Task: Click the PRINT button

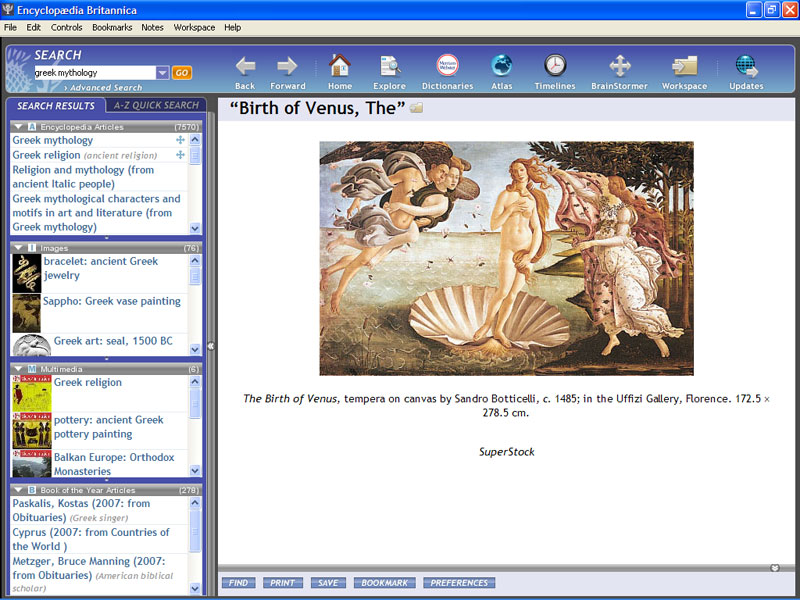Action: 283,583
